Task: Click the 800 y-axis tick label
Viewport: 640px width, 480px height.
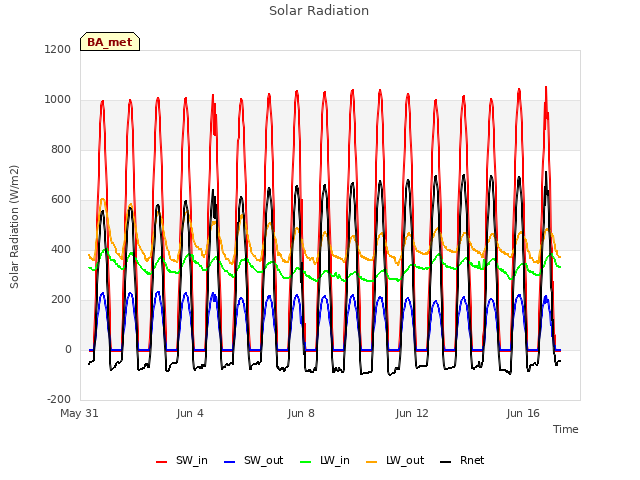Action: (61, 149)
